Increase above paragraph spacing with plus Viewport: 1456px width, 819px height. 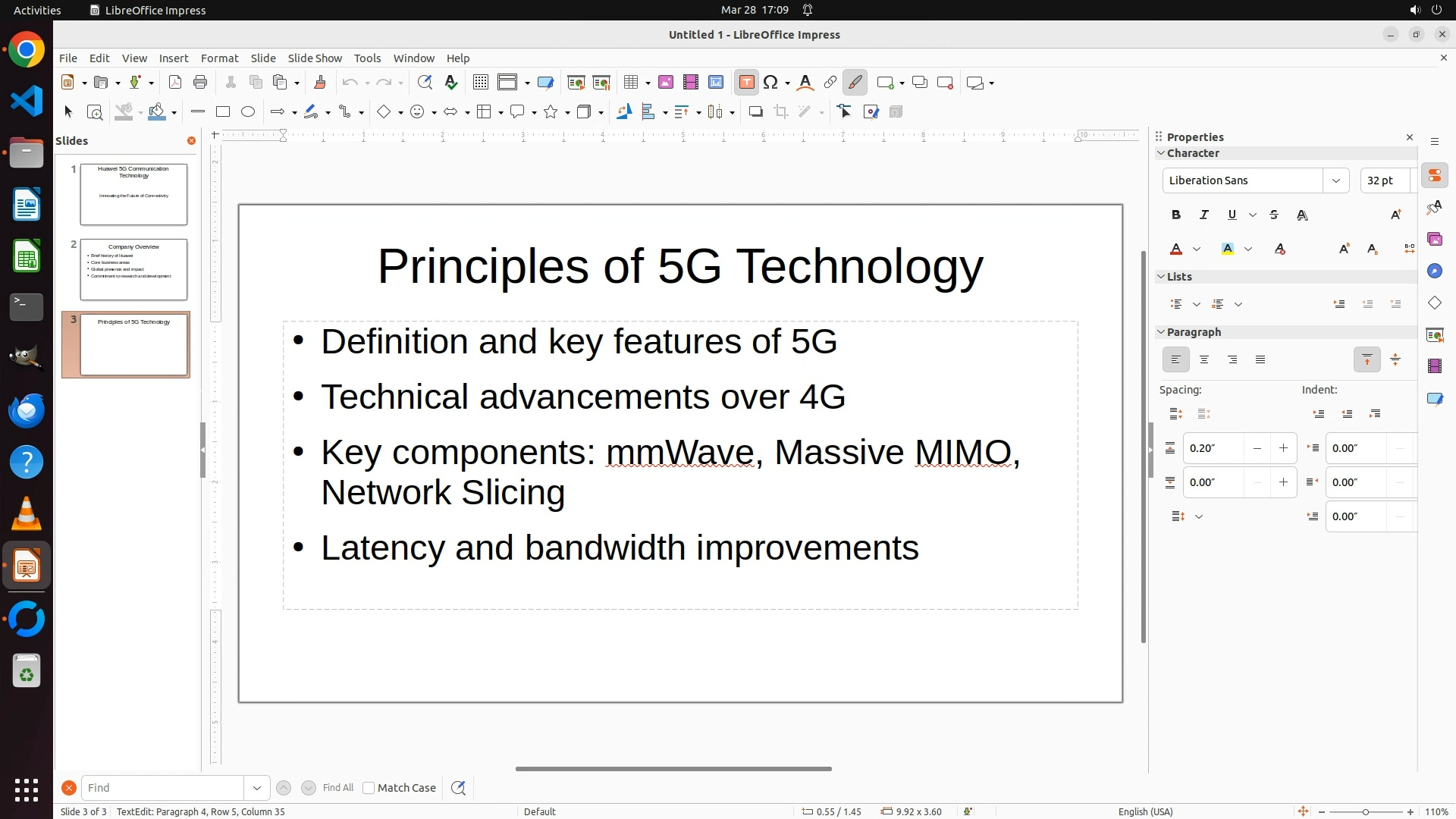point(1283,448)
